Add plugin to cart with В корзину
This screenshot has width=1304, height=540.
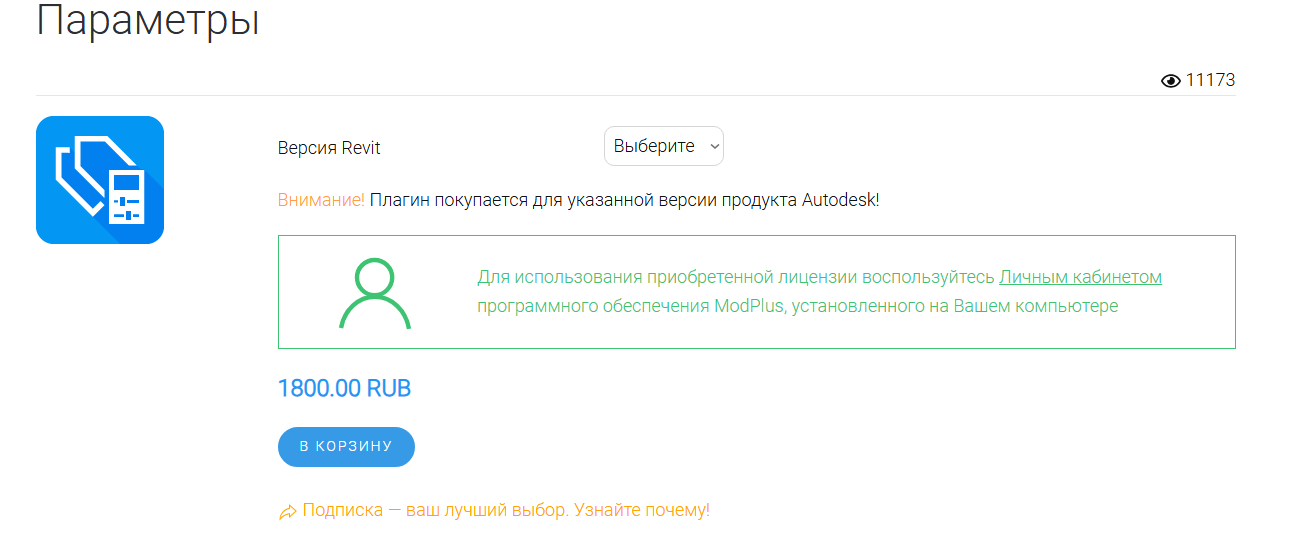tap(346, 447)
